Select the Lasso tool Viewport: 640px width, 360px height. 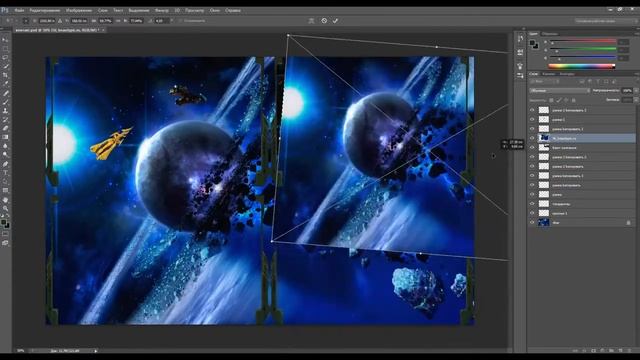coord(5,57)
